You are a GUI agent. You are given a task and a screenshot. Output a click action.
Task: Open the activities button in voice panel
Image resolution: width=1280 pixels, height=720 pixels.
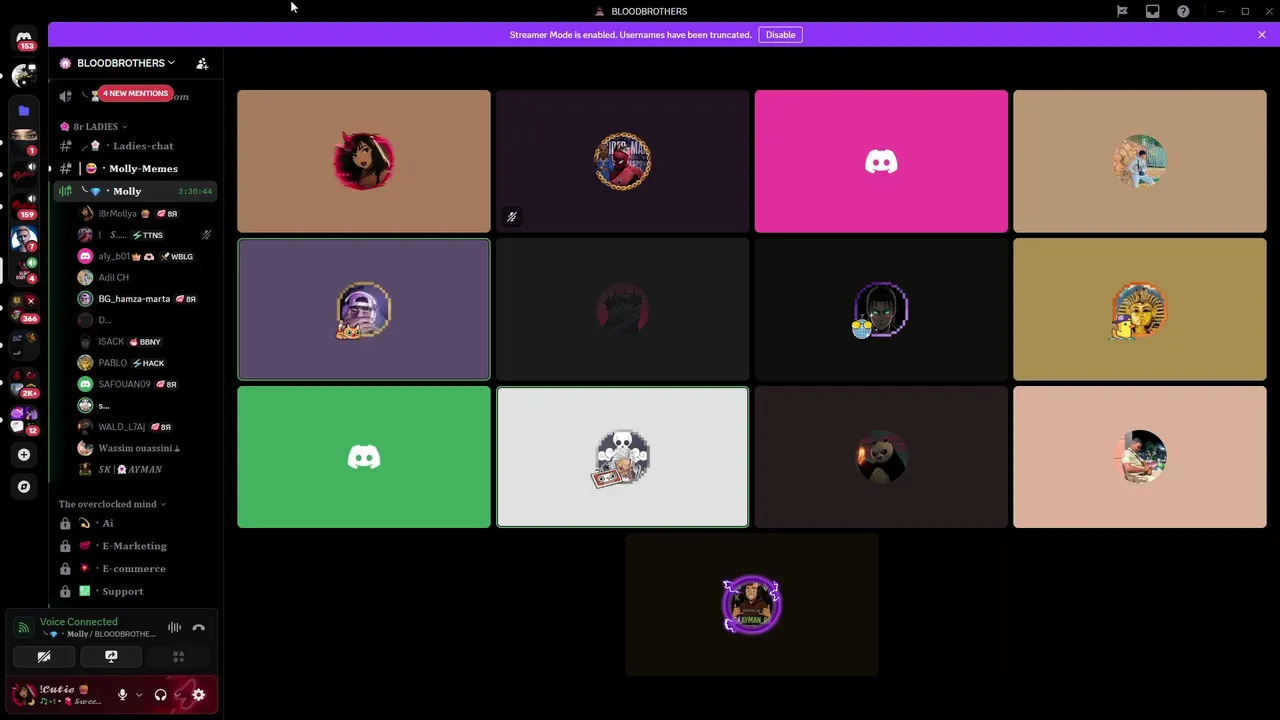tap(178, 657)
